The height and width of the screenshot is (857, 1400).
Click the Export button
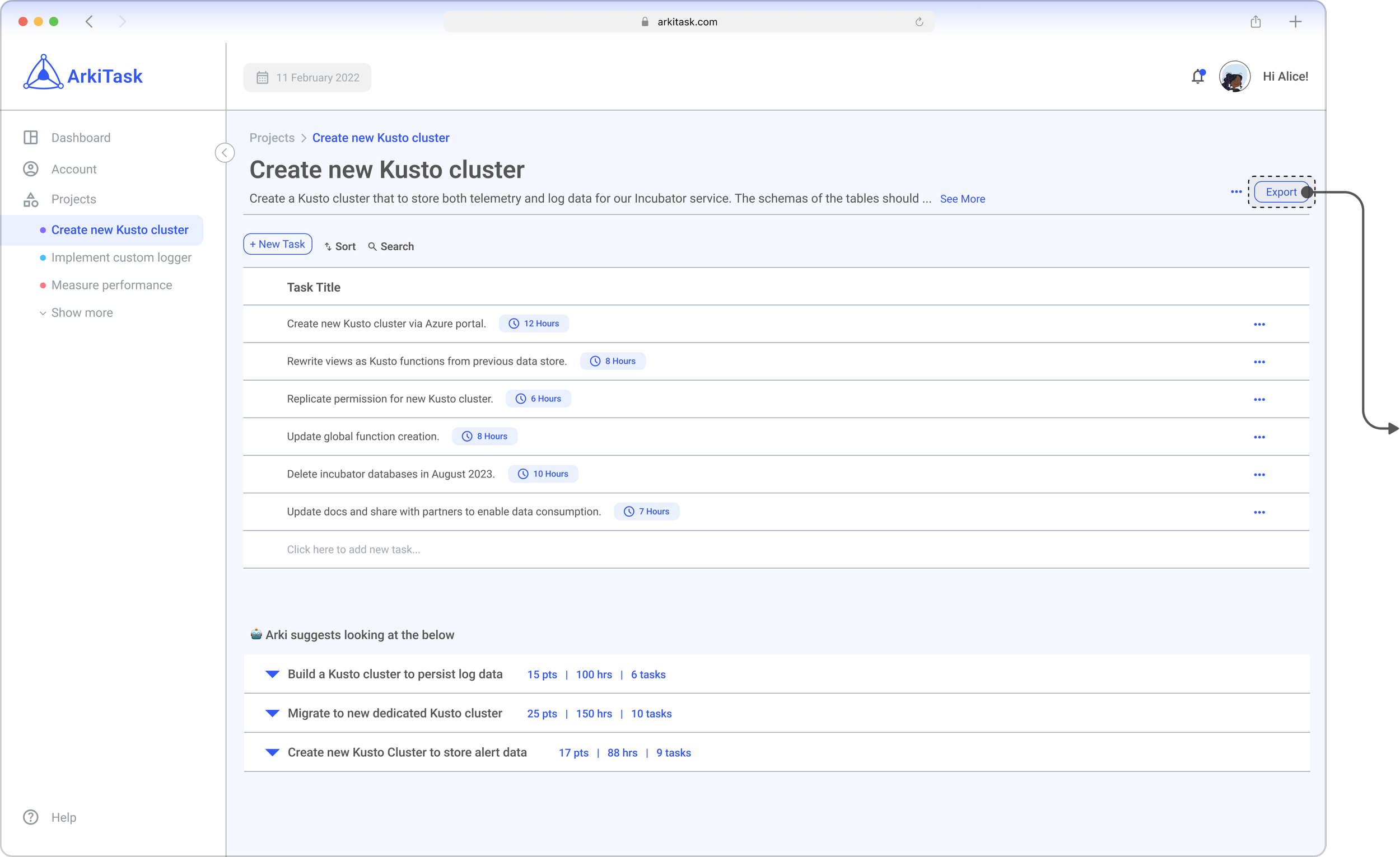click(1281, 192)
